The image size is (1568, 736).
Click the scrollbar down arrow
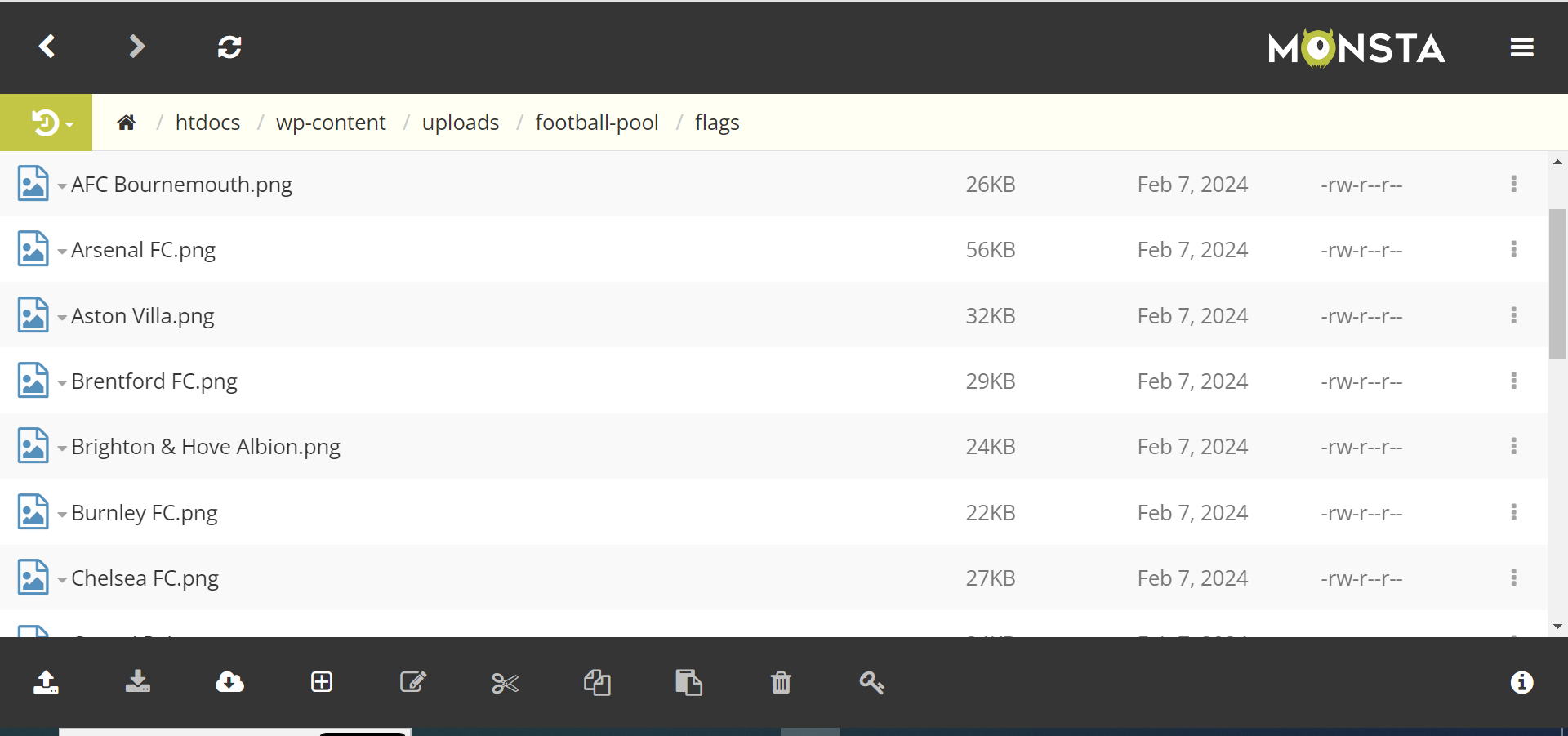coord(1557,627)
